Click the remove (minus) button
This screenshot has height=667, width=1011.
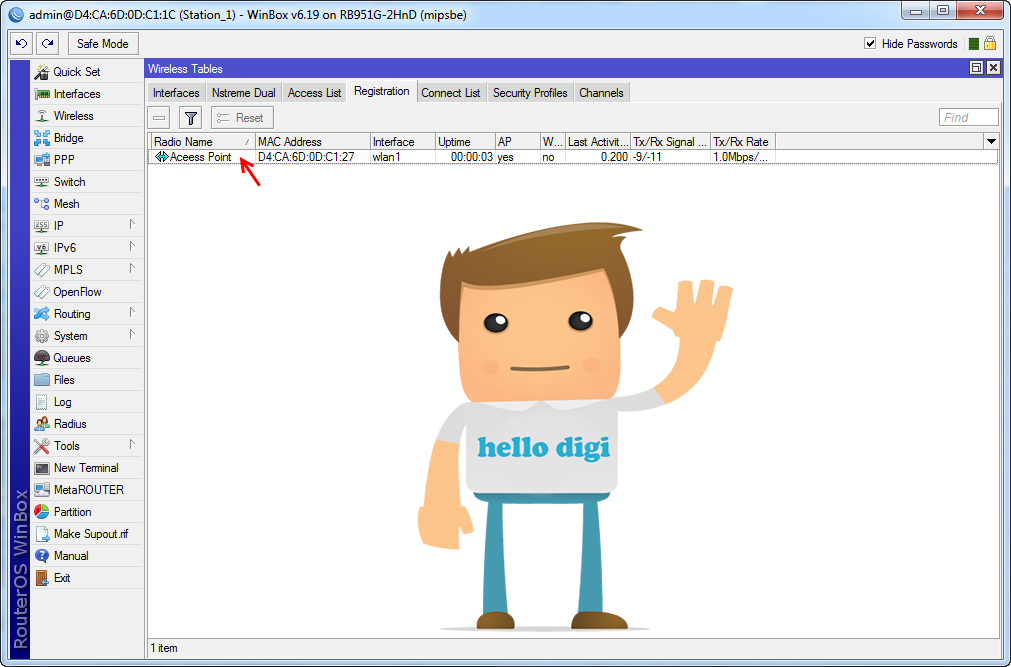[159, 118]
